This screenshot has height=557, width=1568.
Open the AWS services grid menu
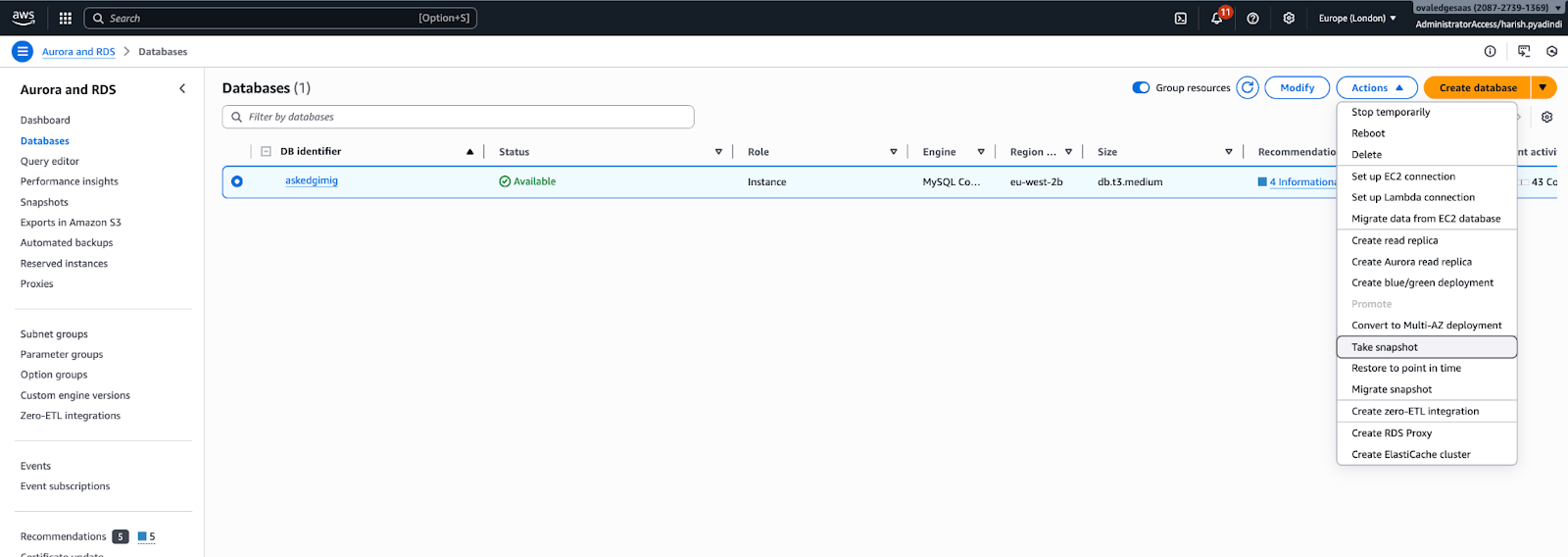[x=66, y=18]
